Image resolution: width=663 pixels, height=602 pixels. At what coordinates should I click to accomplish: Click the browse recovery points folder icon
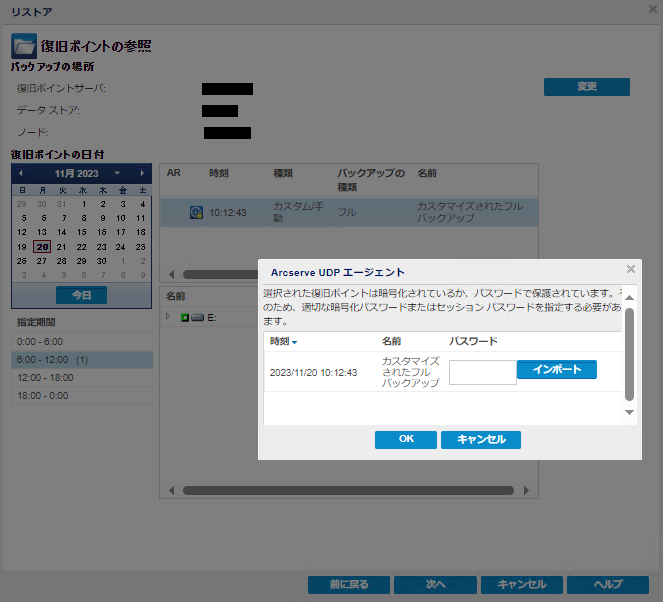coord(24,46)
